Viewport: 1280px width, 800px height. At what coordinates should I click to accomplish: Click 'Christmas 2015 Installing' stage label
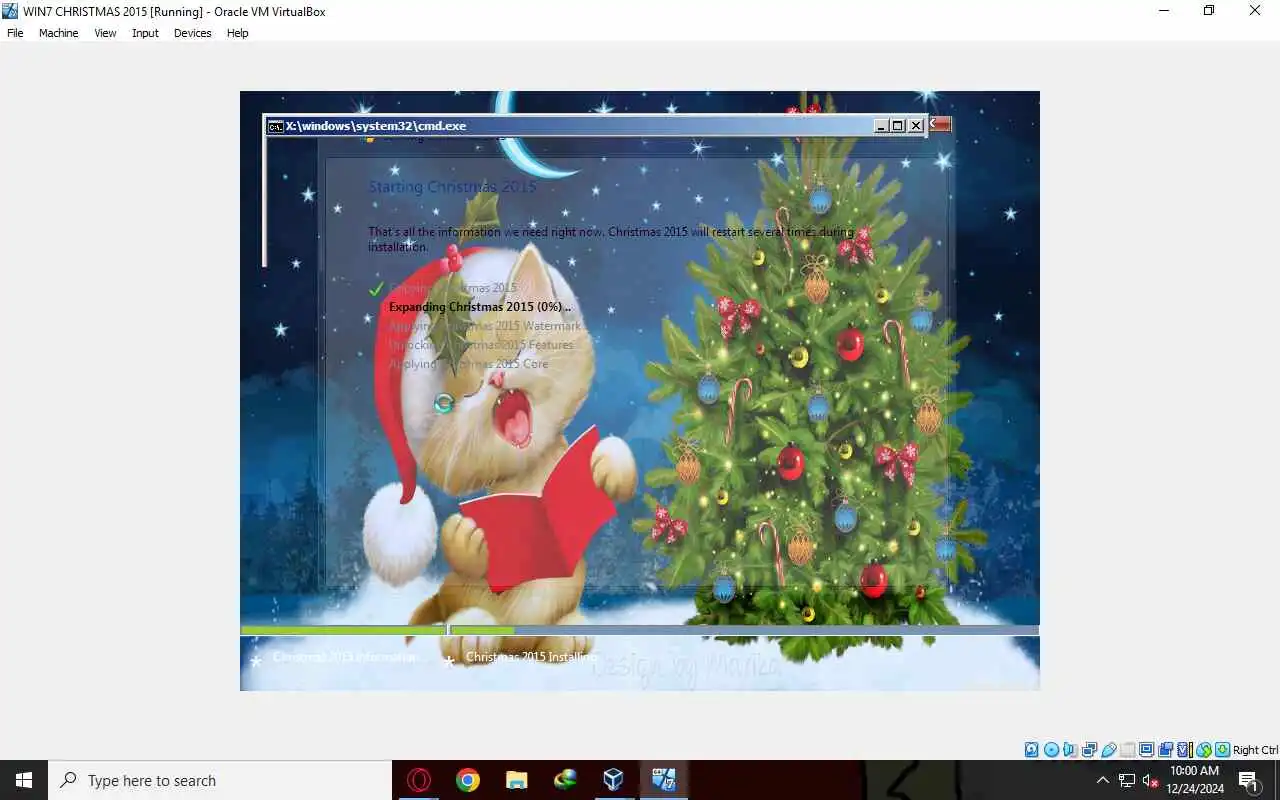[x=531, y=657]
